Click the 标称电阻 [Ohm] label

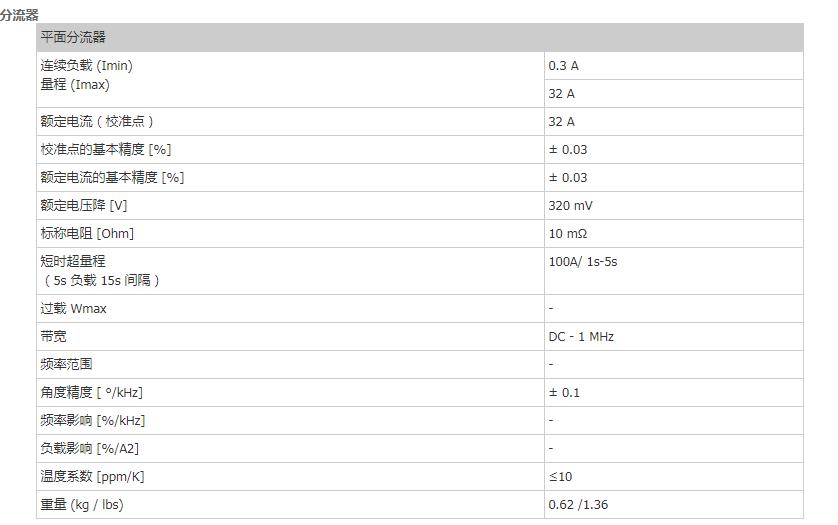(87, 234)
